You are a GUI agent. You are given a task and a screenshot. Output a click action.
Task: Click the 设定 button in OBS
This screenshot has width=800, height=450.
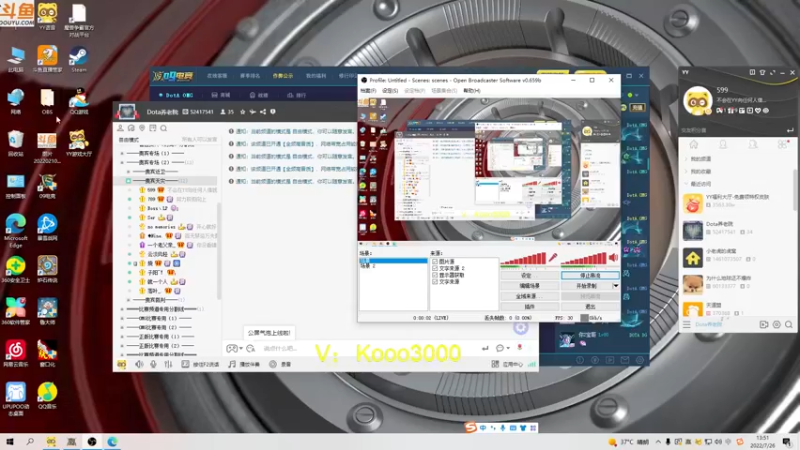coord(529,276)
